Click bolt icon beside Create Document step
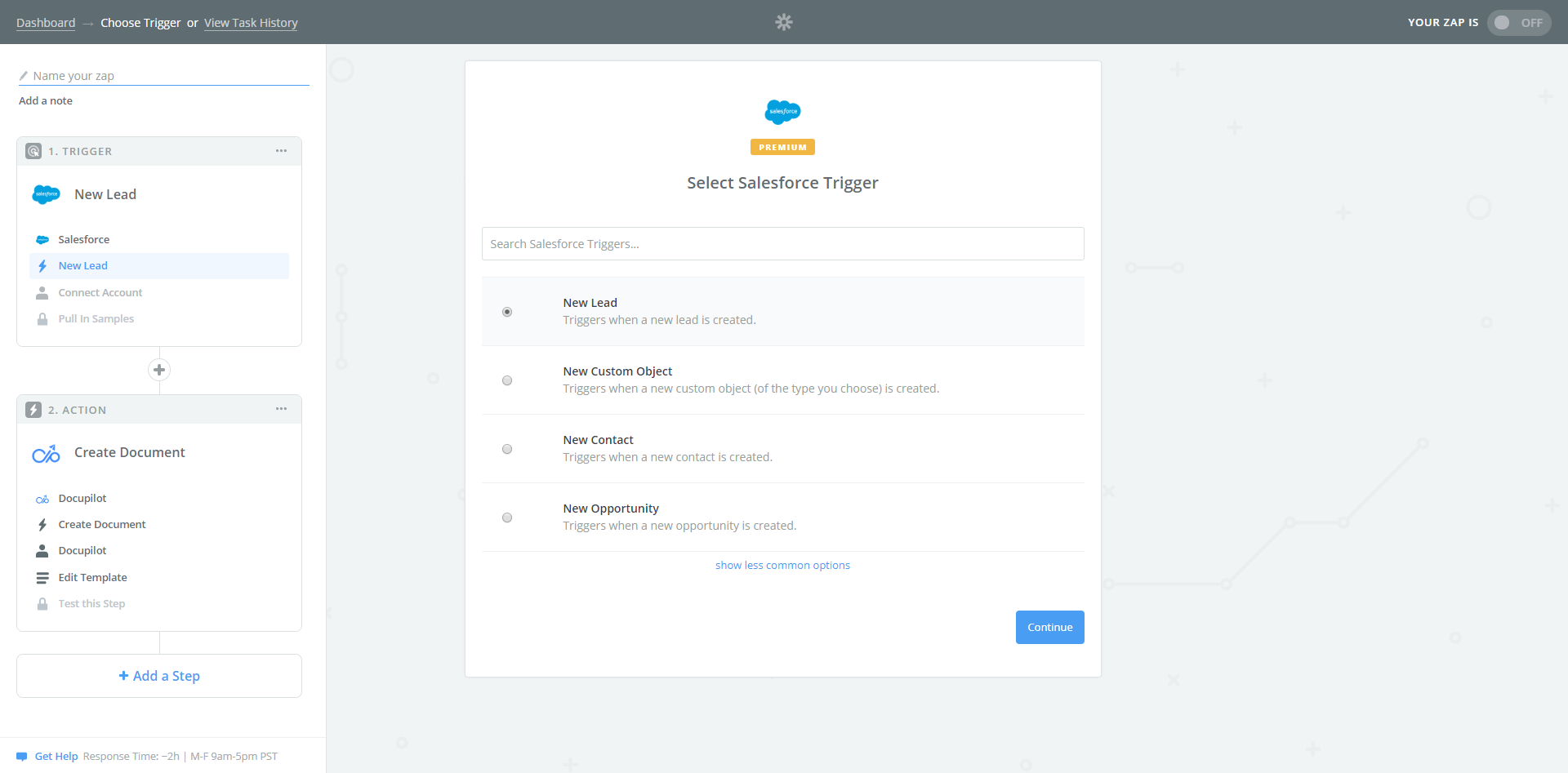This screenshot has height=773, width=1568. (x=42, y=525)
